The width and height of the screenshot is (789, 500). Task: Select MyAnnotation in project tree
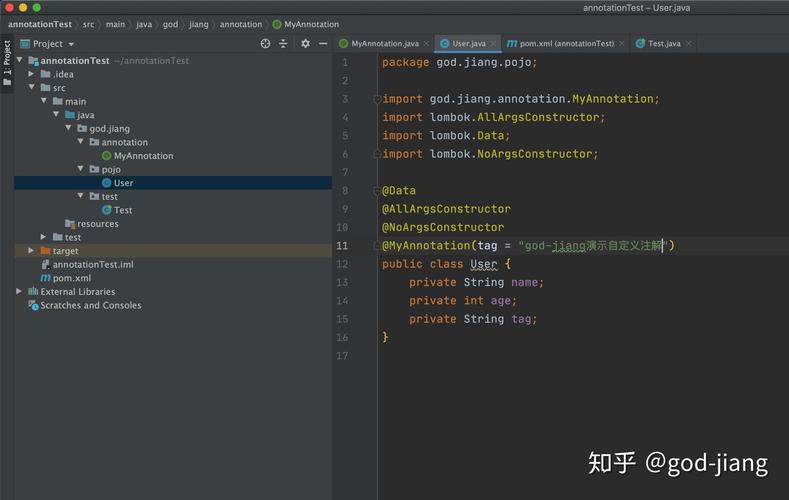pyautogui.click(x=143, y=156)
